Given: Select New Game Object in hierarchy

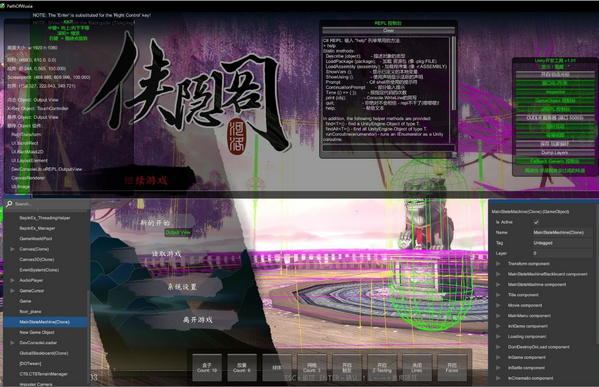Looking at the screenshot, I should [x=37, y=332].
